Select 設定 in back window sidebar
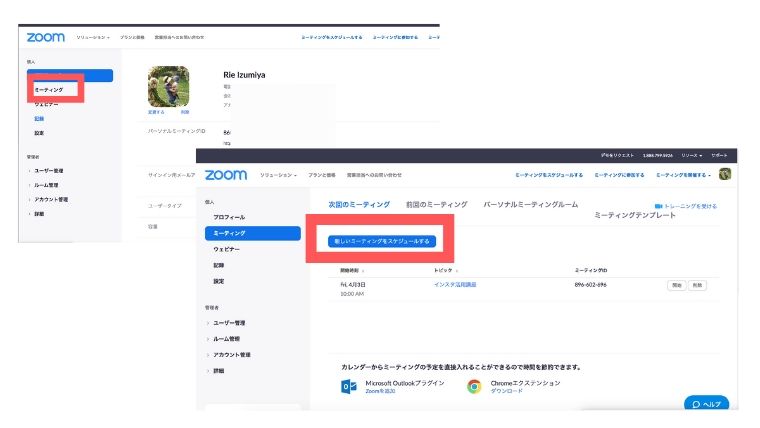Image resolution: width=760 pixels, height=428 pixels. (39, 133)
